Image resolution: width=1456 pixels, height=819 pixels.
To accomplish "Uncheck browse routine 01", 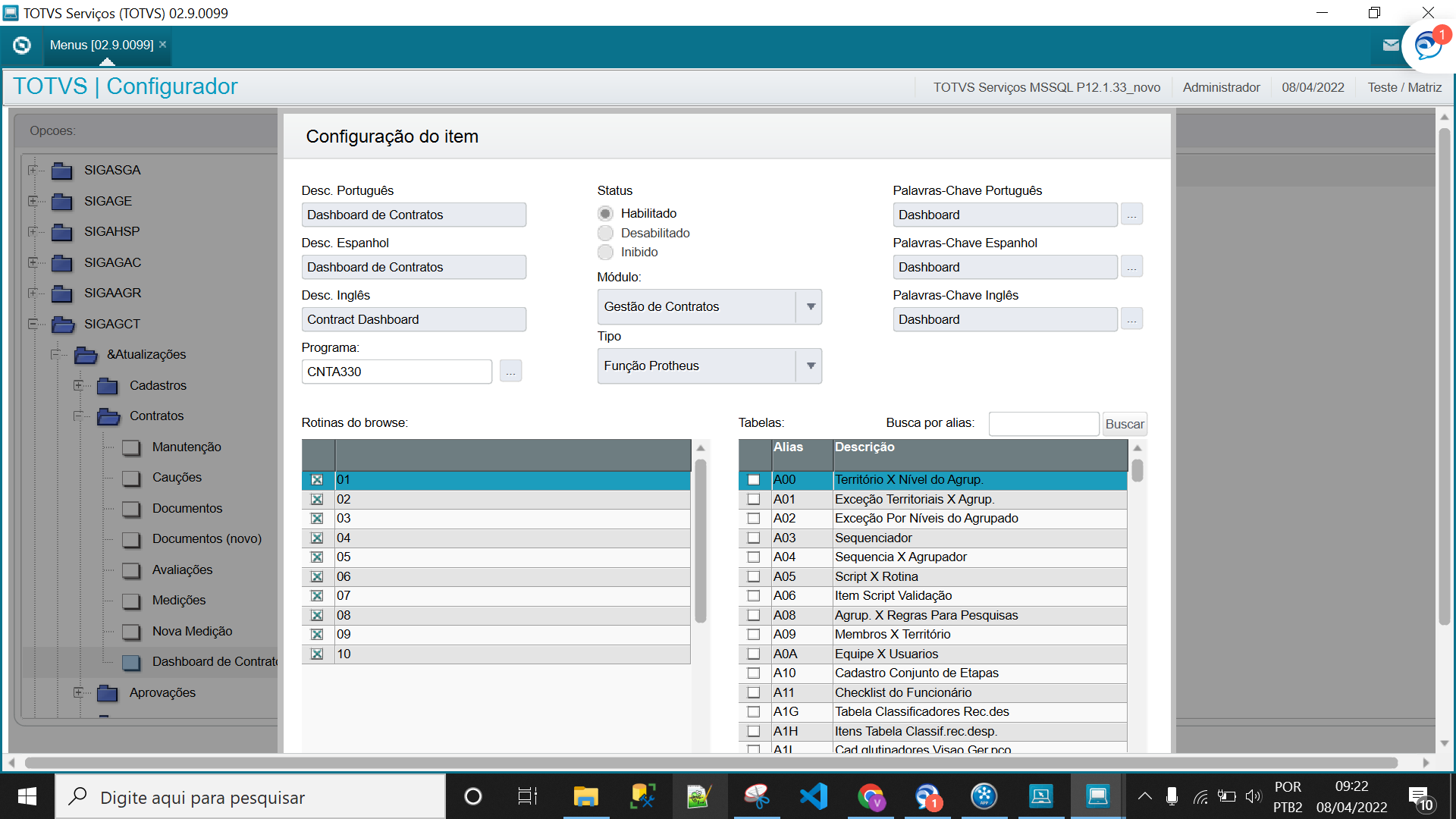I will (x=317, y=480).
